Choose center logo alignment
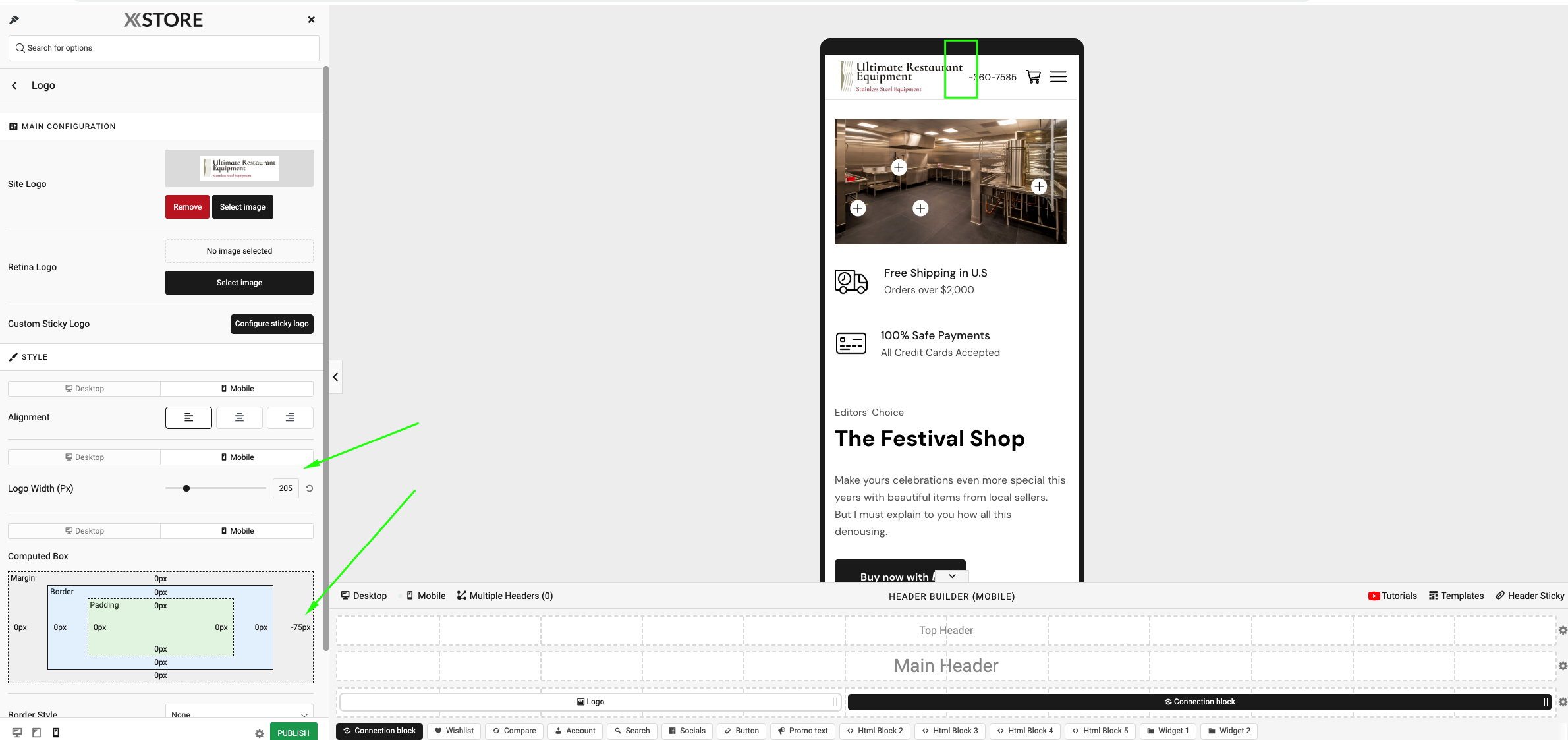 click(x=239, y=418)
